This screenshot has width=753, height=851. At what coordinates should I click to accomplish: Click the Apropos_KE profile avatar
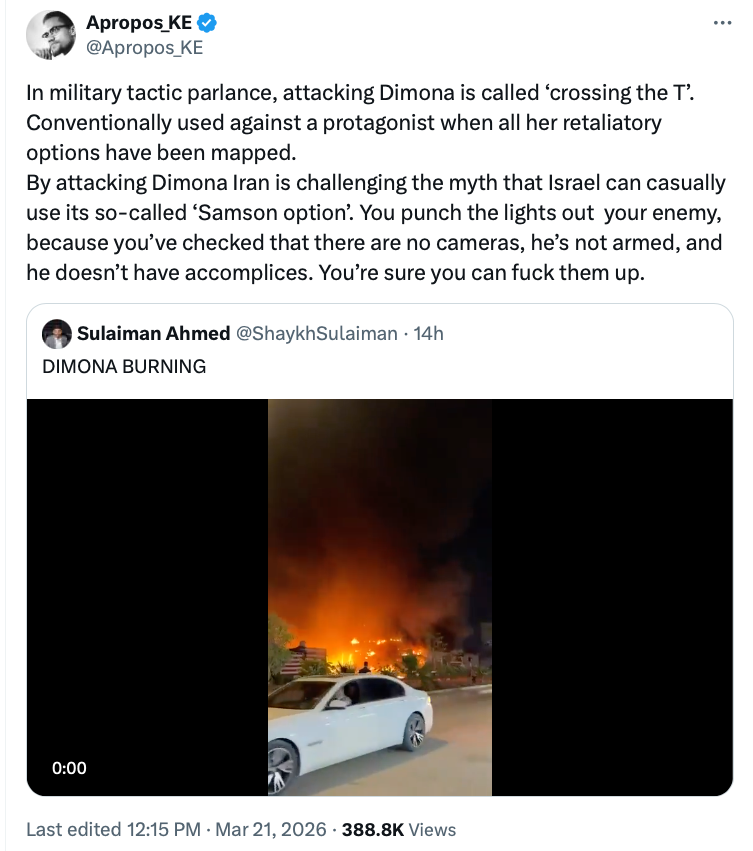51,35
